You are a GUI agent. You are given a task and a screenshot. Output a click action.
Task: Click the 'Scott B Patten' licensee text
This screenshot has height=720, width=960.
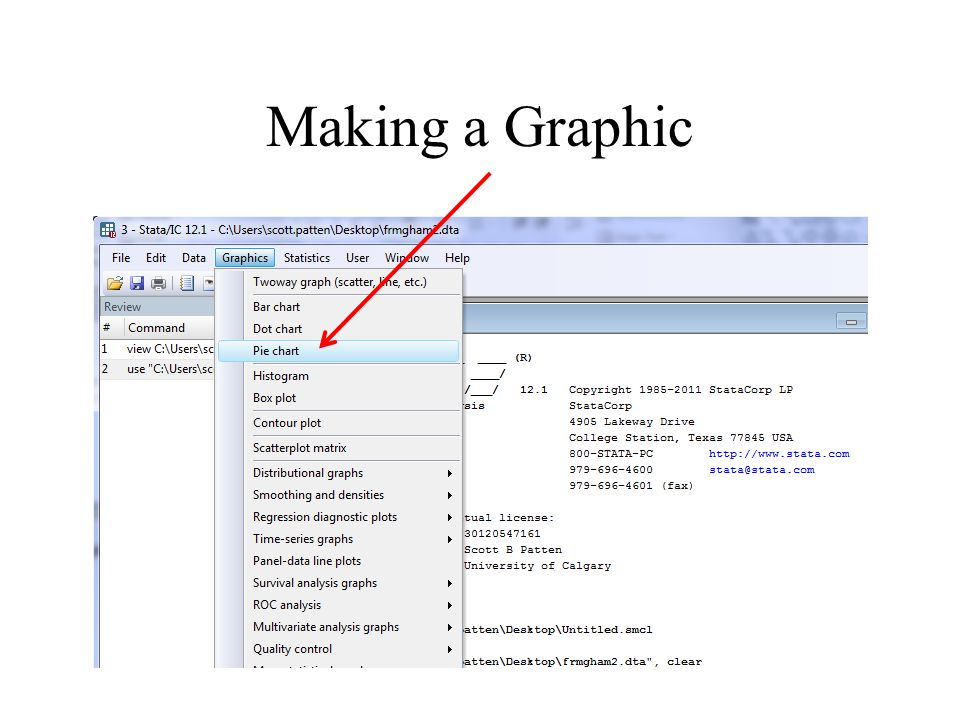pyautogui.click(x=513, y=550)
